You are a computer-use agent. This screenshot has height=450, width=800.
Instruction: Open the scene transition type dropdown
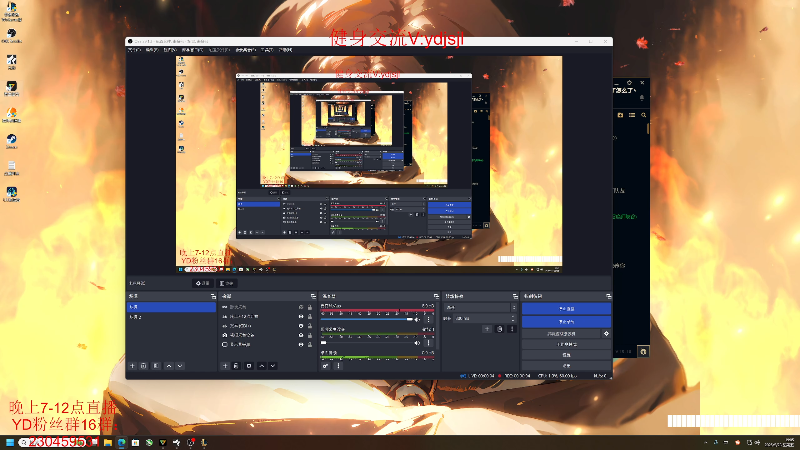(481, 308)
